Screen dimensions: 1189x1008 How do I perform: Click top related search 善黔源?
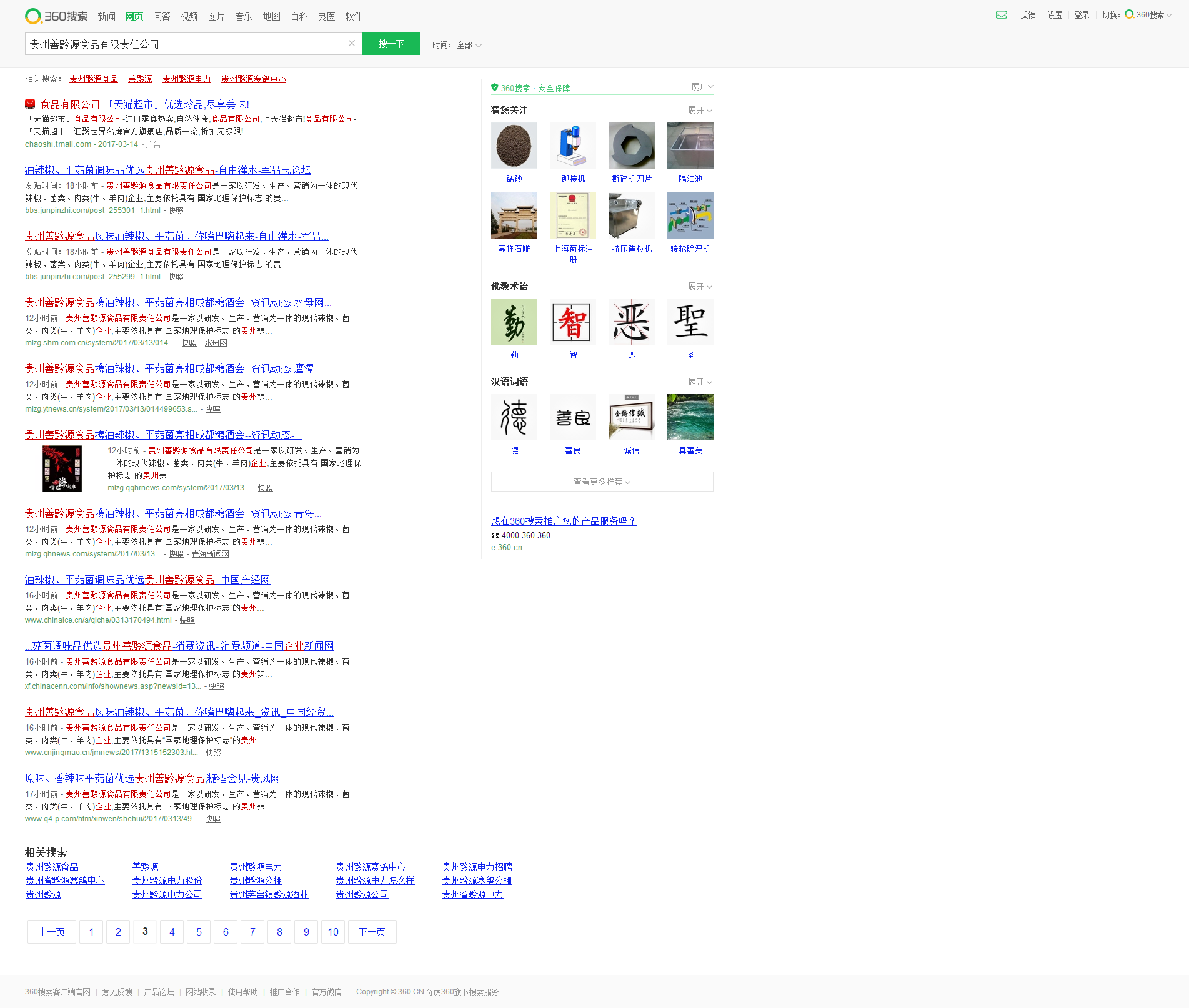click(140, 79)
